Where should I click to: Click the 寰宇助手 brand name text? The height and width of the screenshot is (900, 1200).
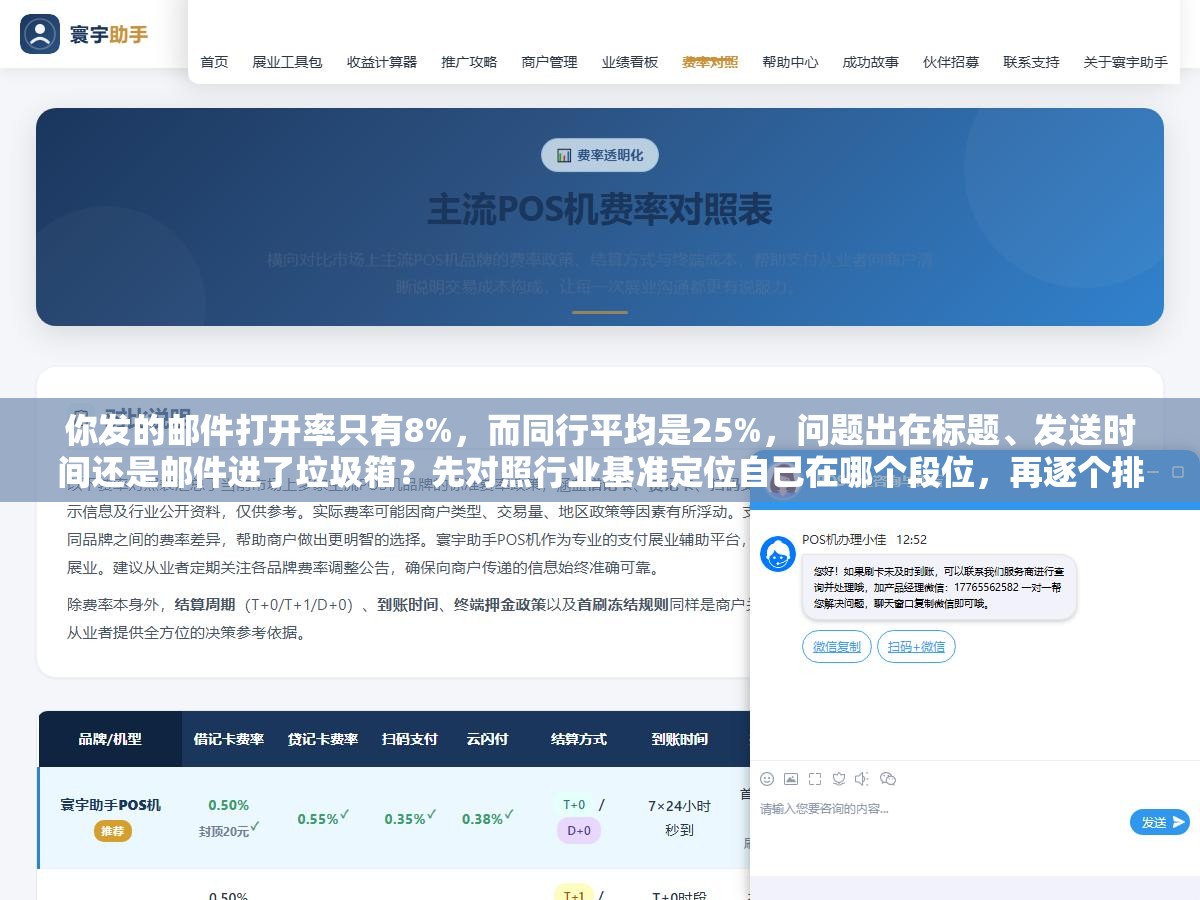coord(109,34)
